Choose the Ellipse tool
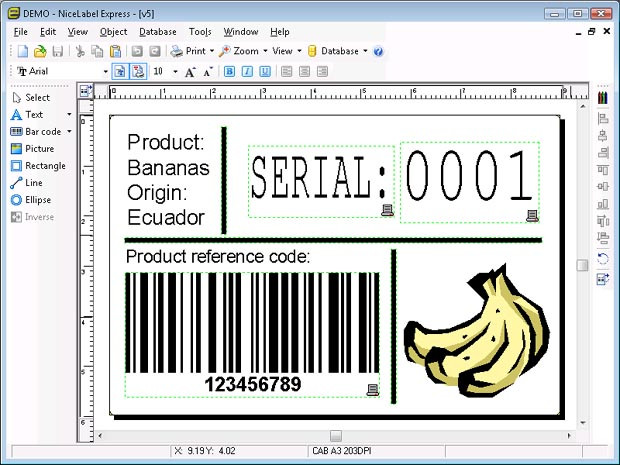This screenshot has width=620, height=465. click(x=31, y=200)
